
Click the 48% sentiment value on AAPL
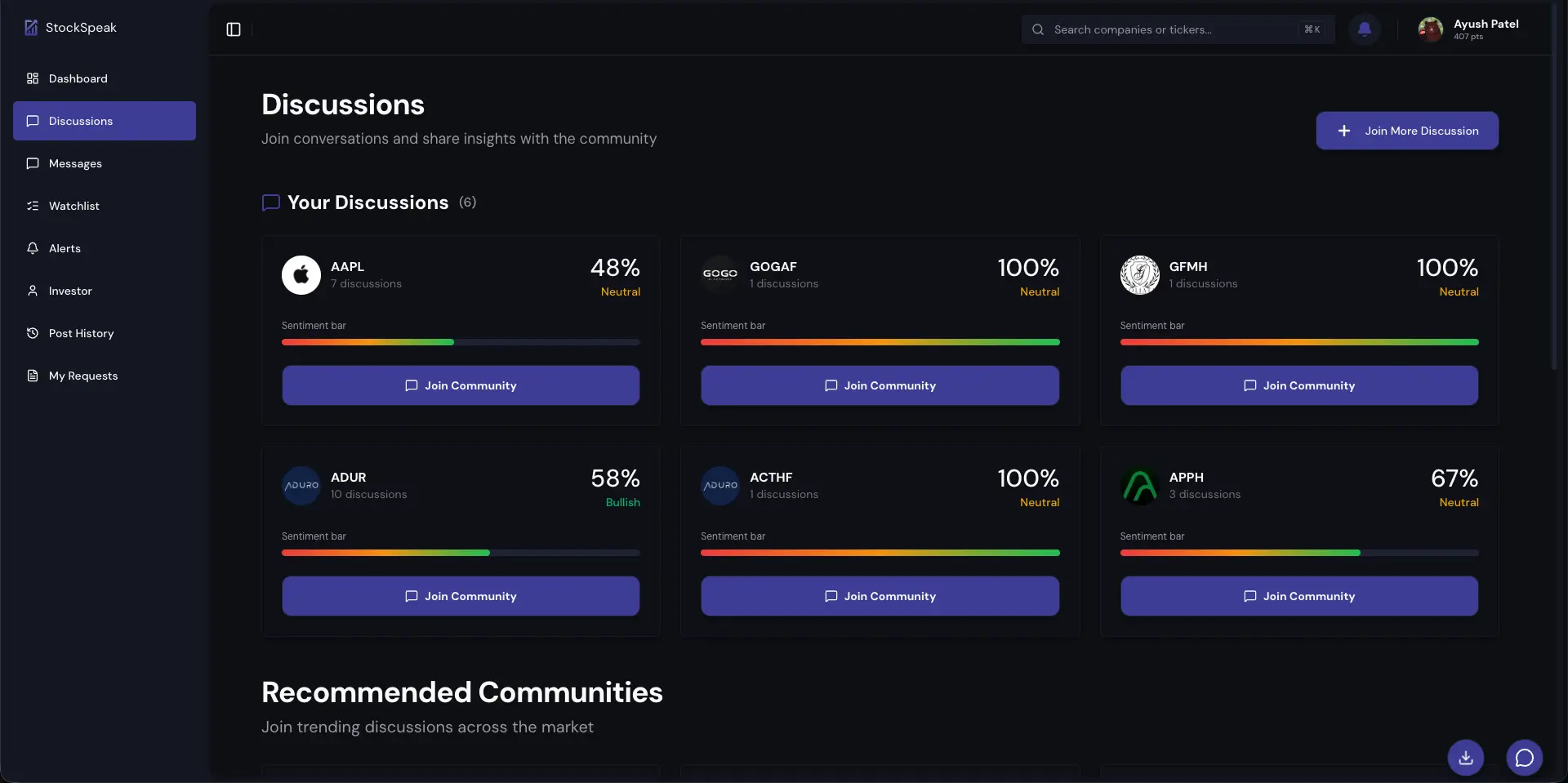615,268
